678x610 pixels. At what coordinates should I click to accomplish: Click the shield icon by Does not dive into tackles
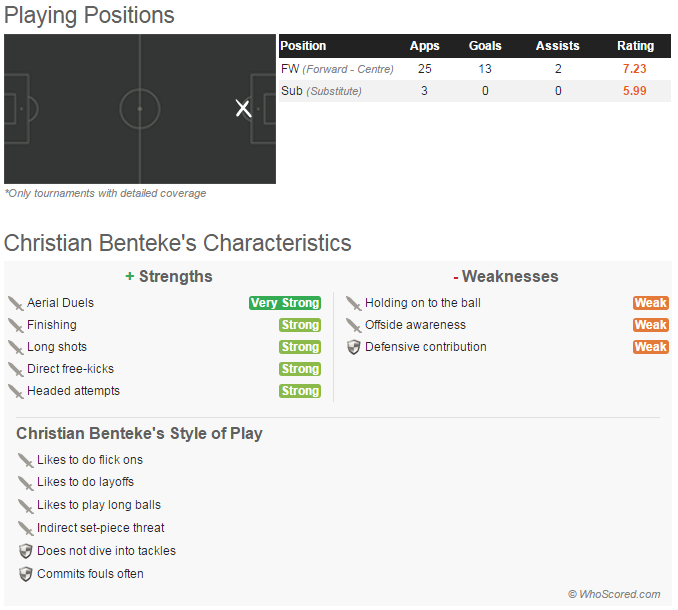click(x=26, y=551)
